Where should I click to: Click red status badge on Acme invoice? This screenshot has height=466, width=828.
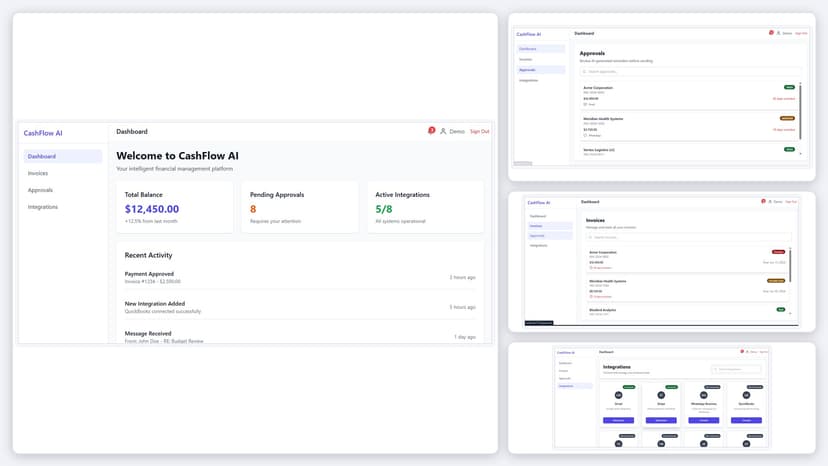(x=778, y=252)
